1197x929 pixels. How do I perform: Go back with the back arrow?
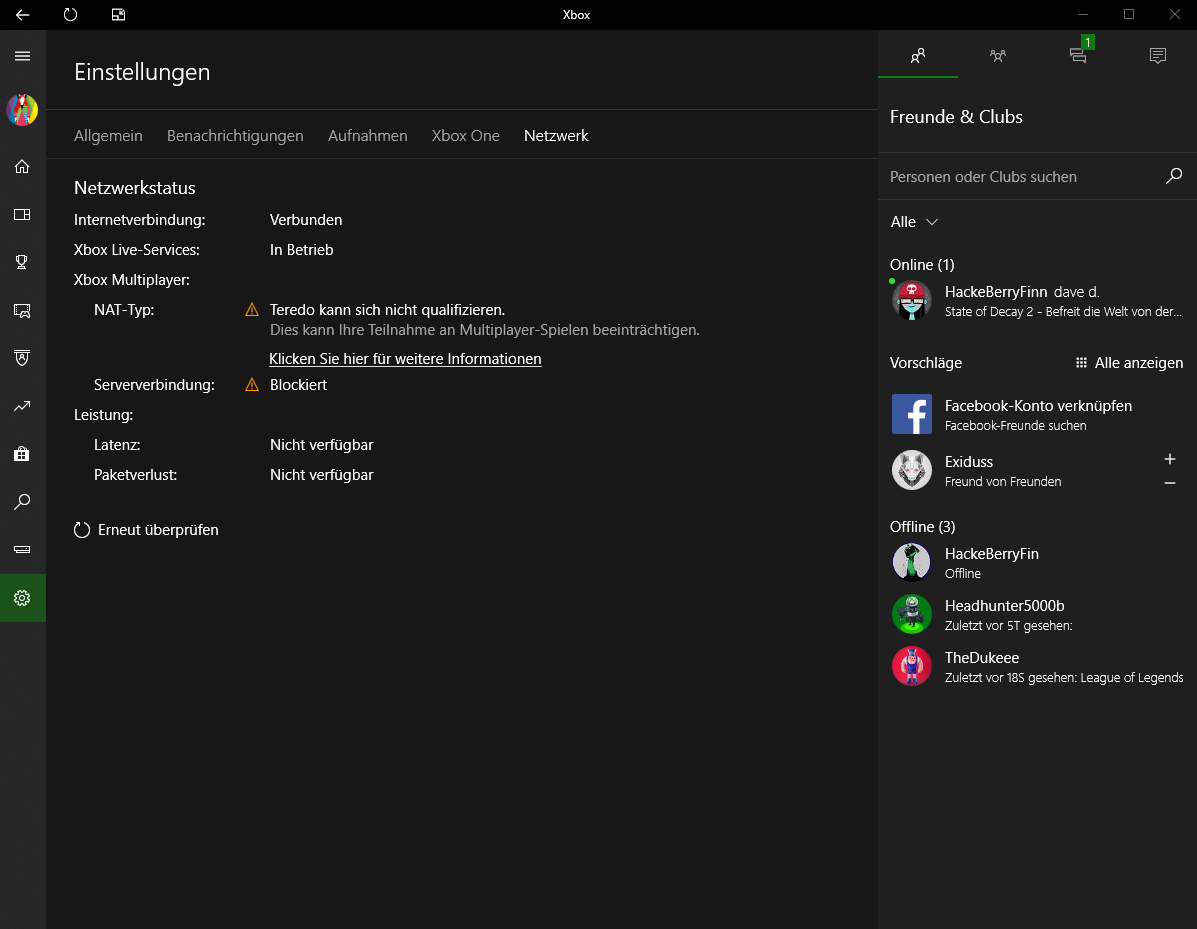click(22, 15)
